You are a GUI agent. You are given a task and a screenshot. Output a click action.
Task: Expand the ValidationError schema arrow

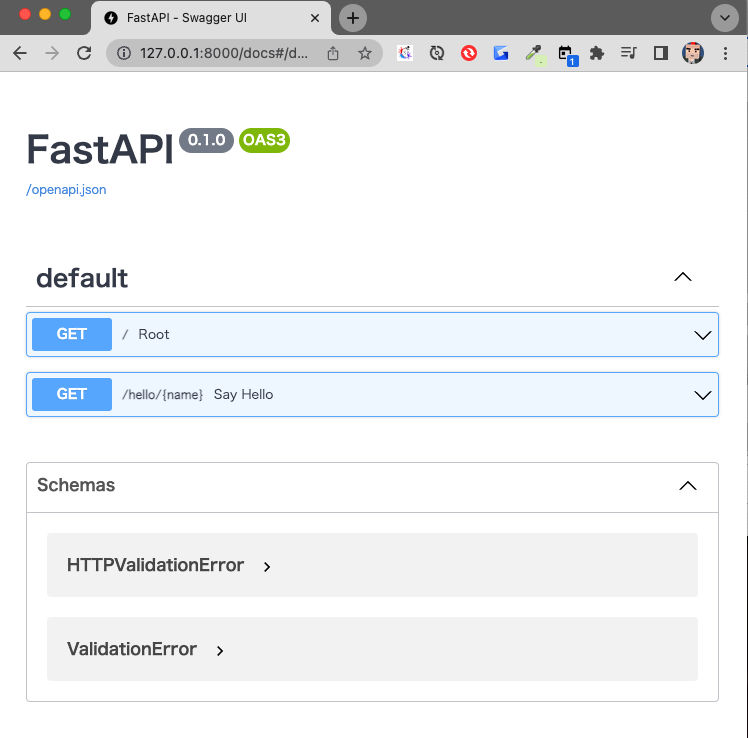click(220, 651)
